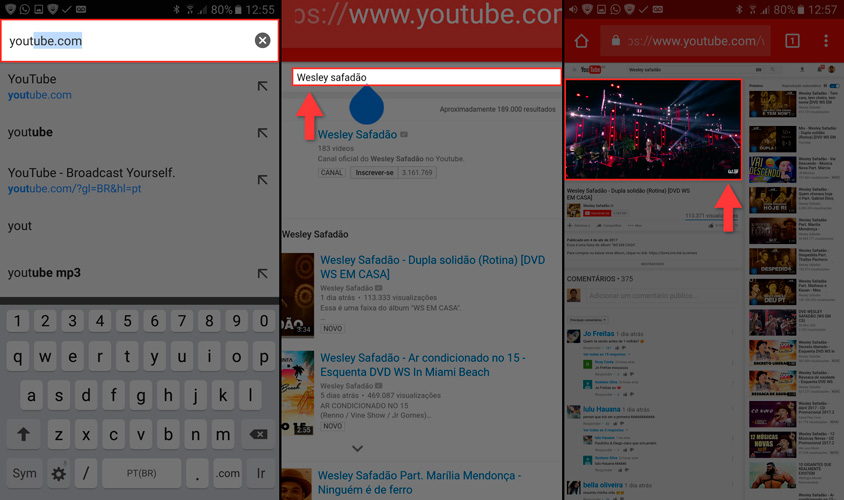Open the browser three-dot overflow menu
Viewport: 844px width, 500px height.
tap(826, 41)
